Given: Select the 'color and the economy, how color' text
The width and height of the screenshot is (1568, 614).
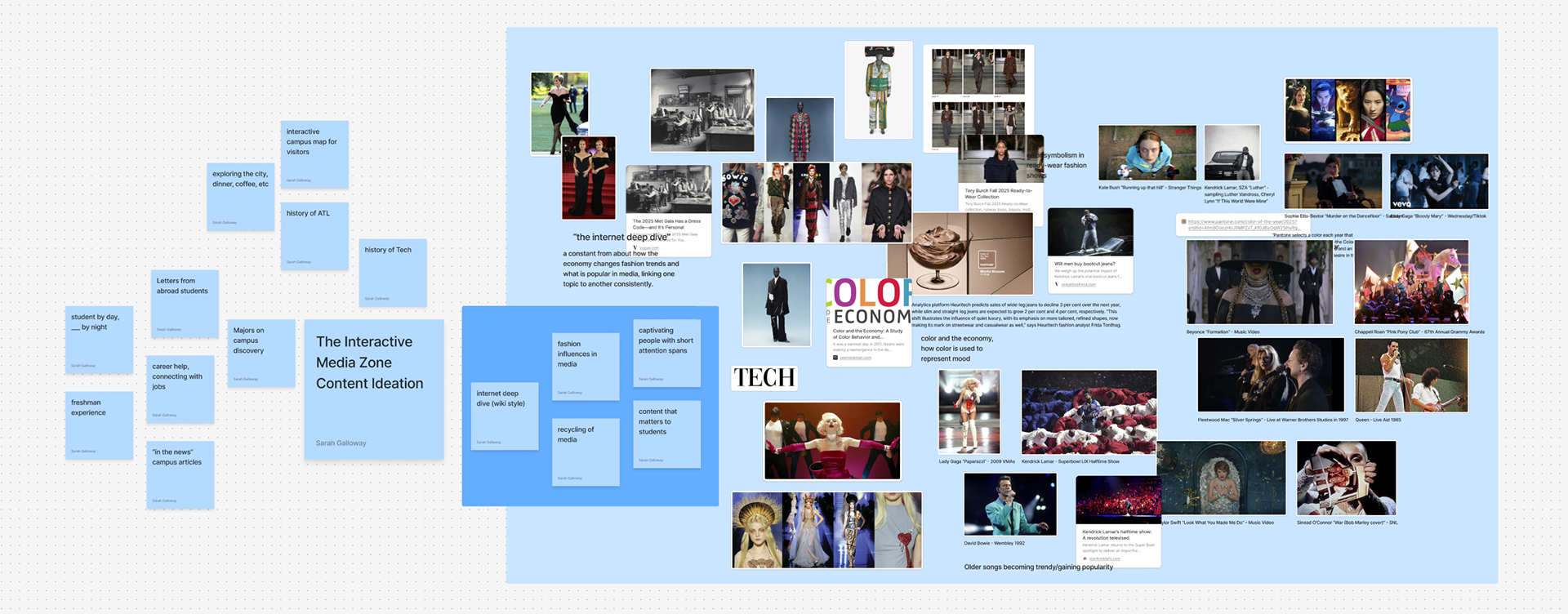Looking at the screenshot, I should point(957,349).
